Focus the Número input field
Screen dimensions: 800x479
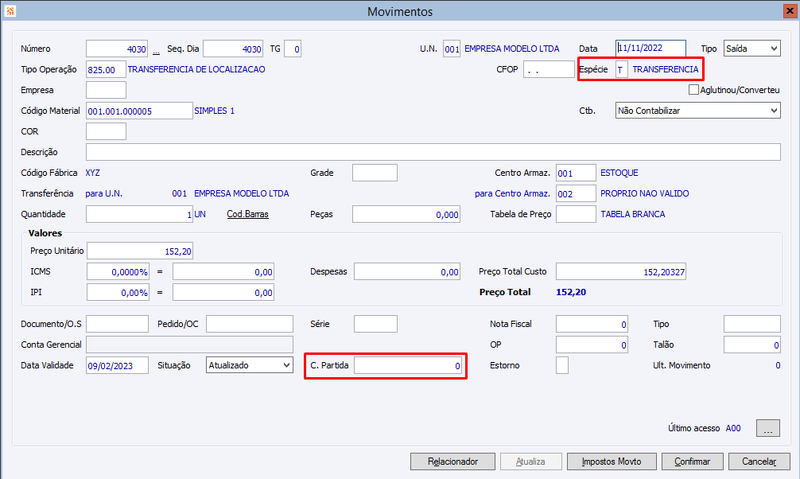pyautogui.click(x=117, y=49)
